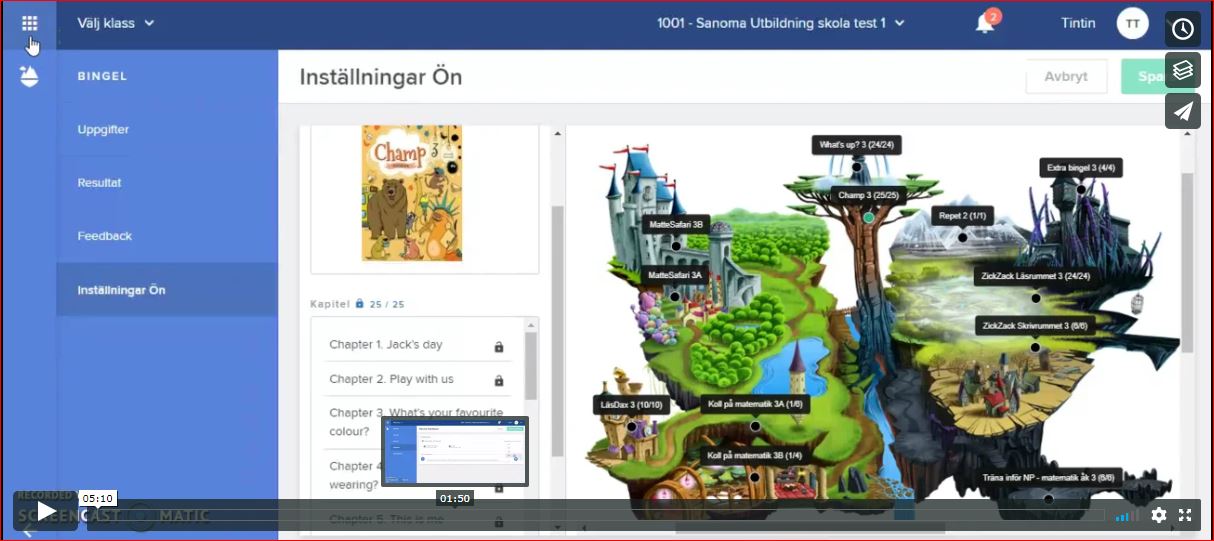The width and height of the screenshot is (1214, 541).
Task: Click the TT user avatar
Action: (1132, 23)
